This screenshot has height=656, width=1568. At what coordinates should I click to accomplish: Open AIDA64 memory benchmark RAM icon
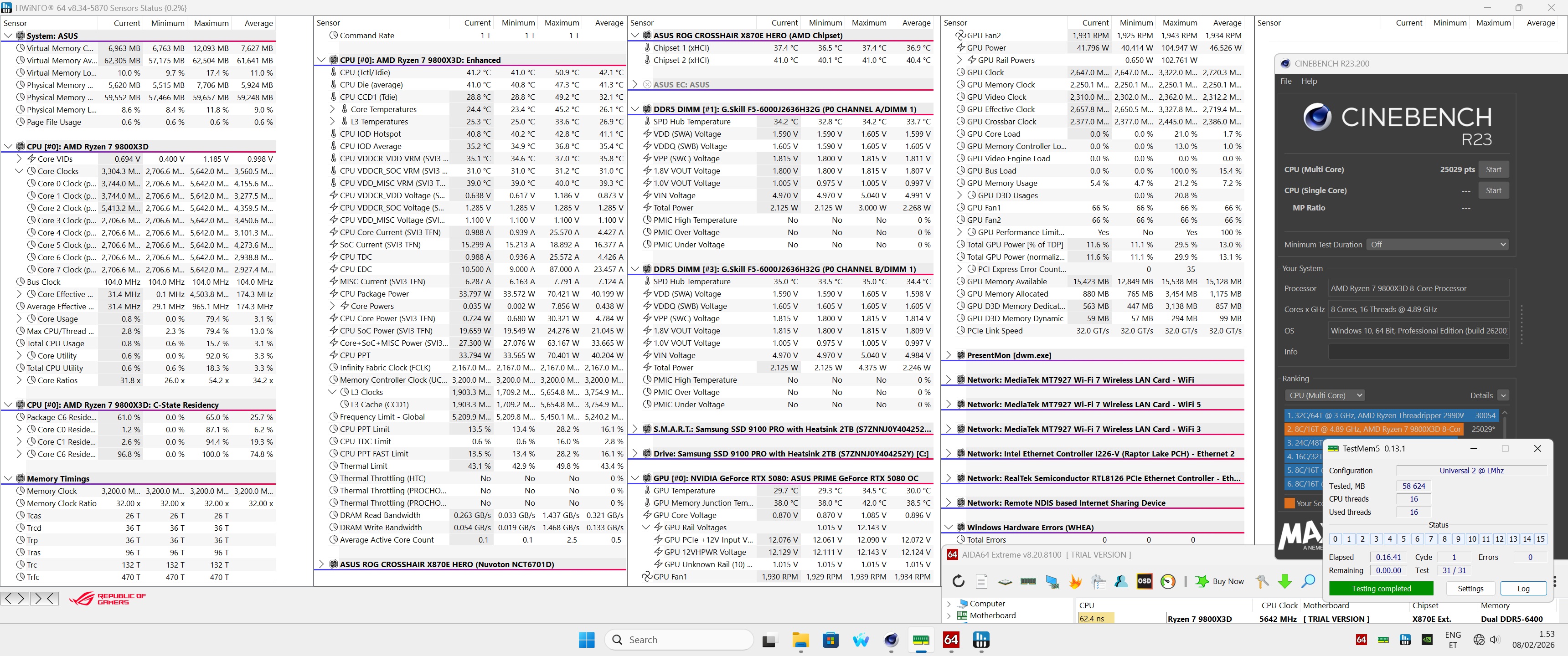point(1028,581)
